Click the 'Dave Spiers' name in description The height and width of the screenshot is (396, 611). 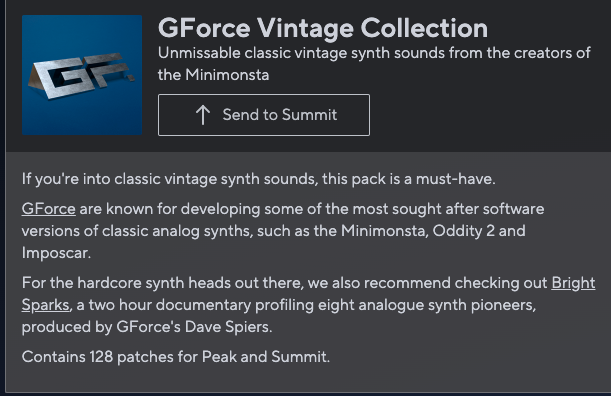point(228,327)
